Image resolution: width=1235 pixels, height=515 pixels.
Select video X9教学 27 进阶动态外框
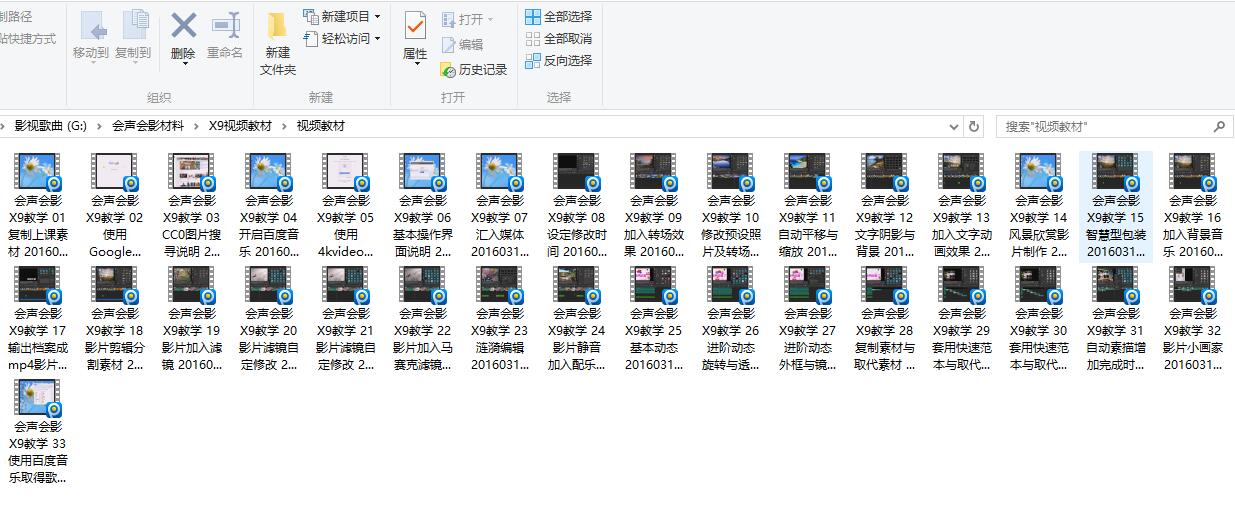(808, 319)
